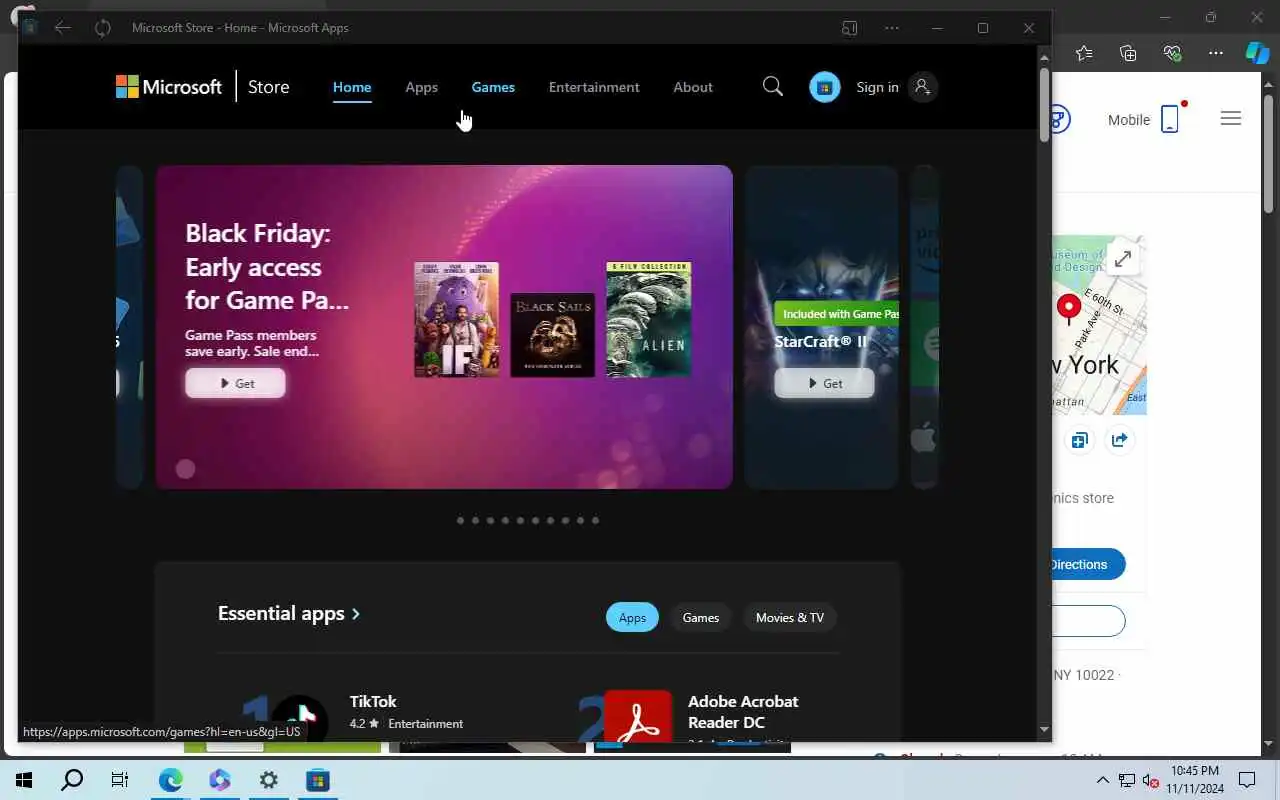Click the open-in-browser icon in Store title bar
The image size is (1280, 800).
click(x=850, y=28)
